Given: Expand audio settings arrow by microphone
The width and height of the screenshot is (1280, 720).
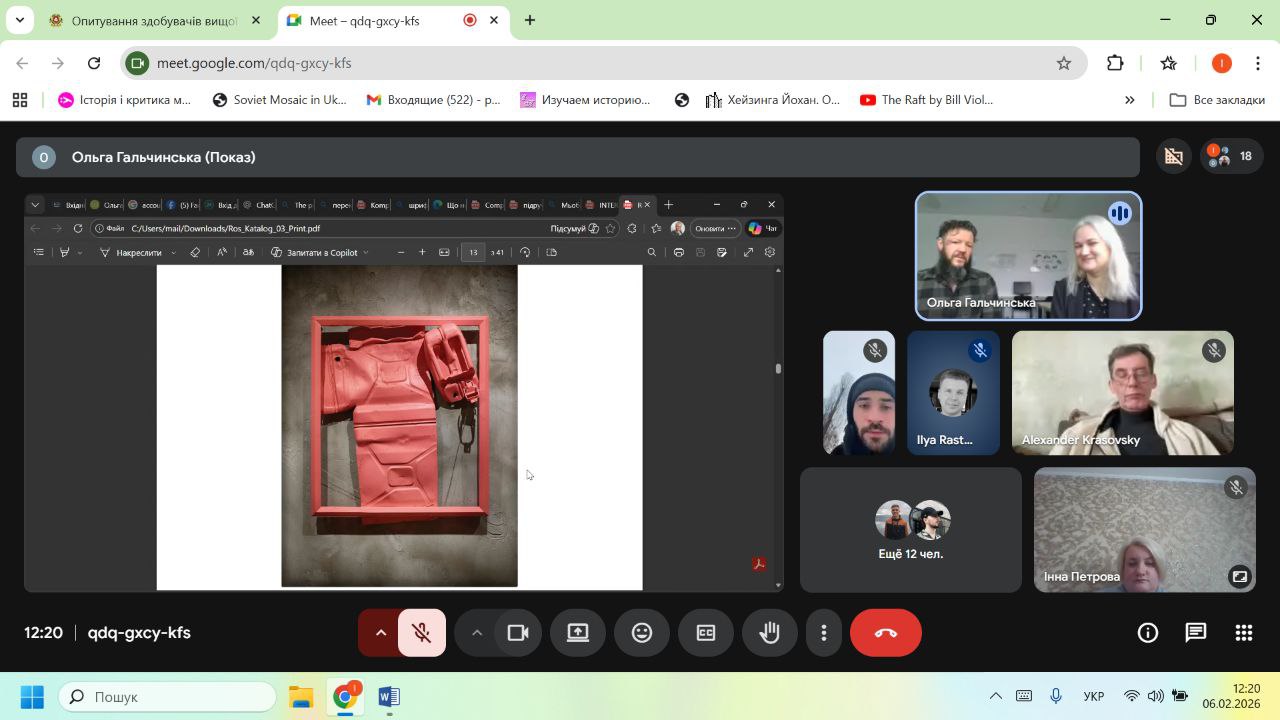Looking at the screenshot, I should (380, 633).
